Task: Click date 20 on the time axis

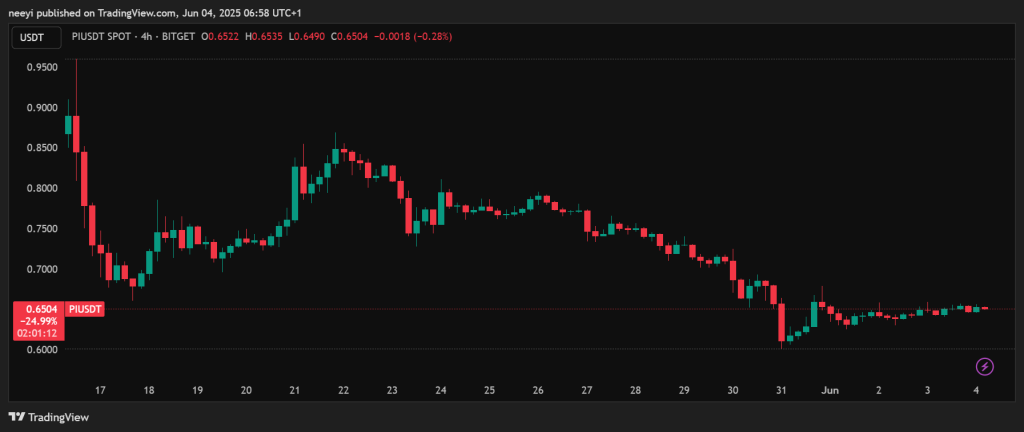Action: 246,390
